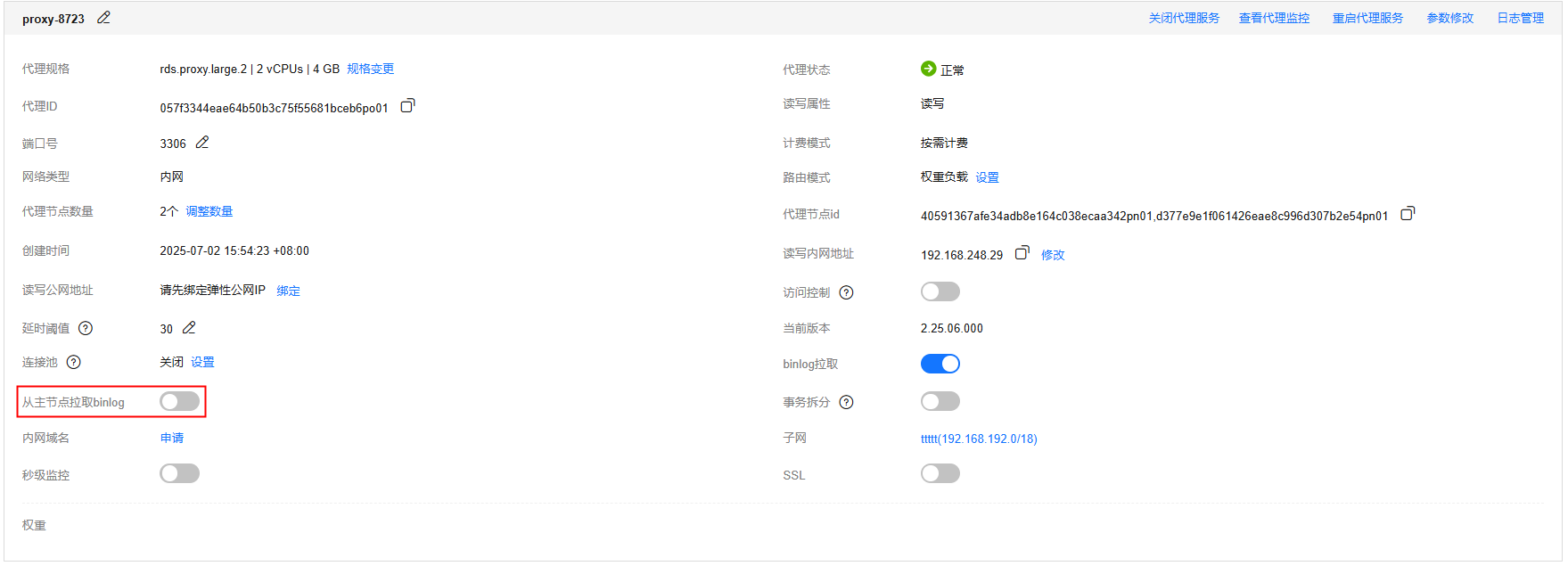
Task: Turn on the SSL switch
Action: click(940, 473)
